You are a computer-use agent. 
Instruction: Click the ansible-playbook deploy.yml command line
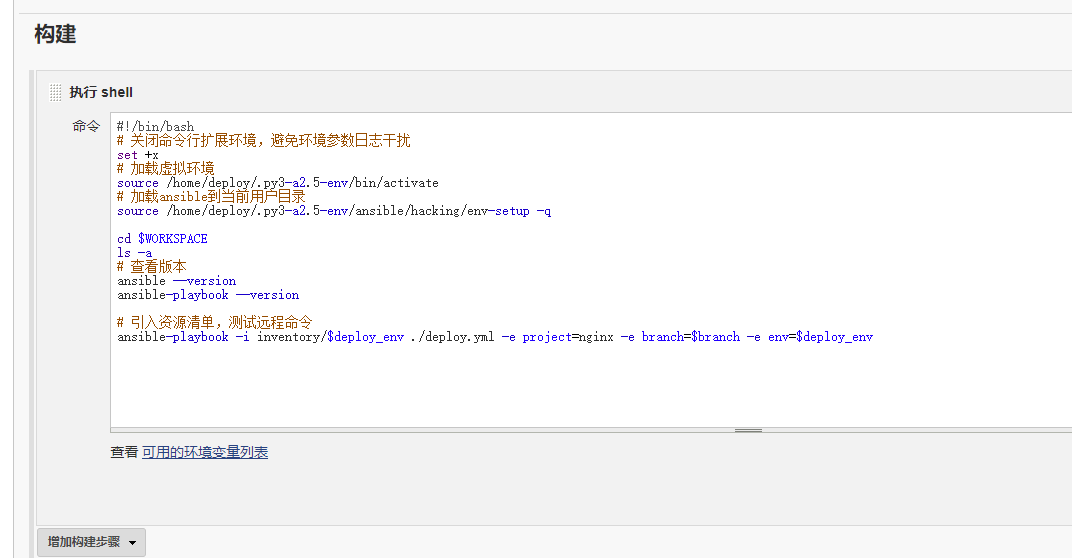click(495, 337)
